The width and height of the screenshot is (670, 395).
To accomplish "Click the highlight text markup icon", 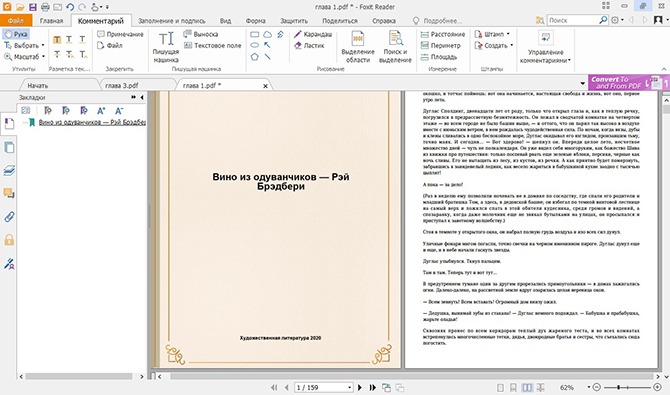I will point(57,40).
